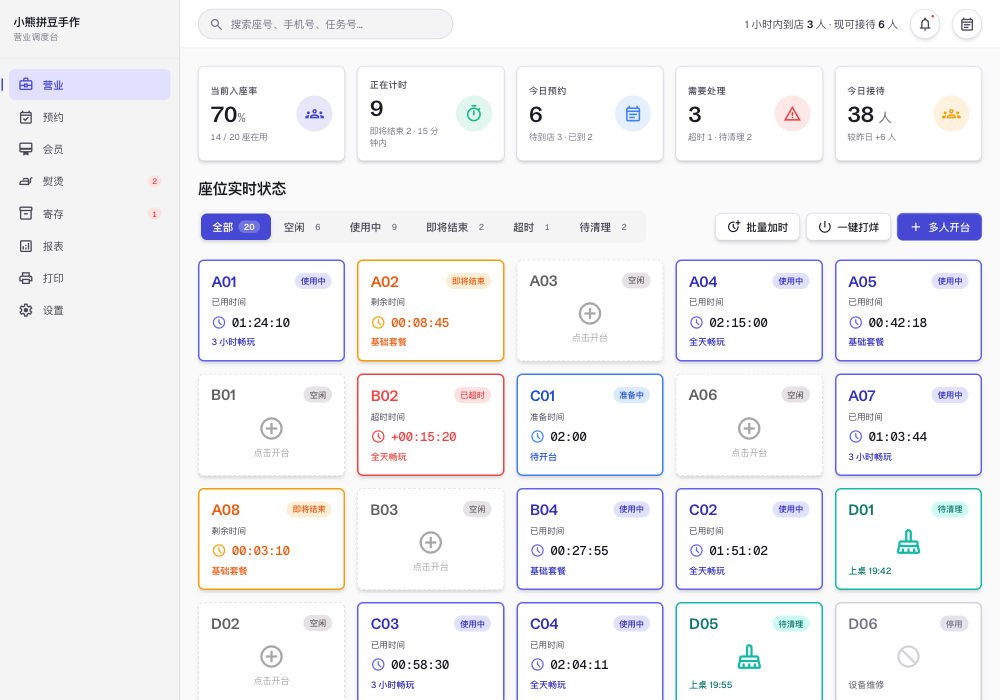Click the clock icon on C01 card

(538, 437)
